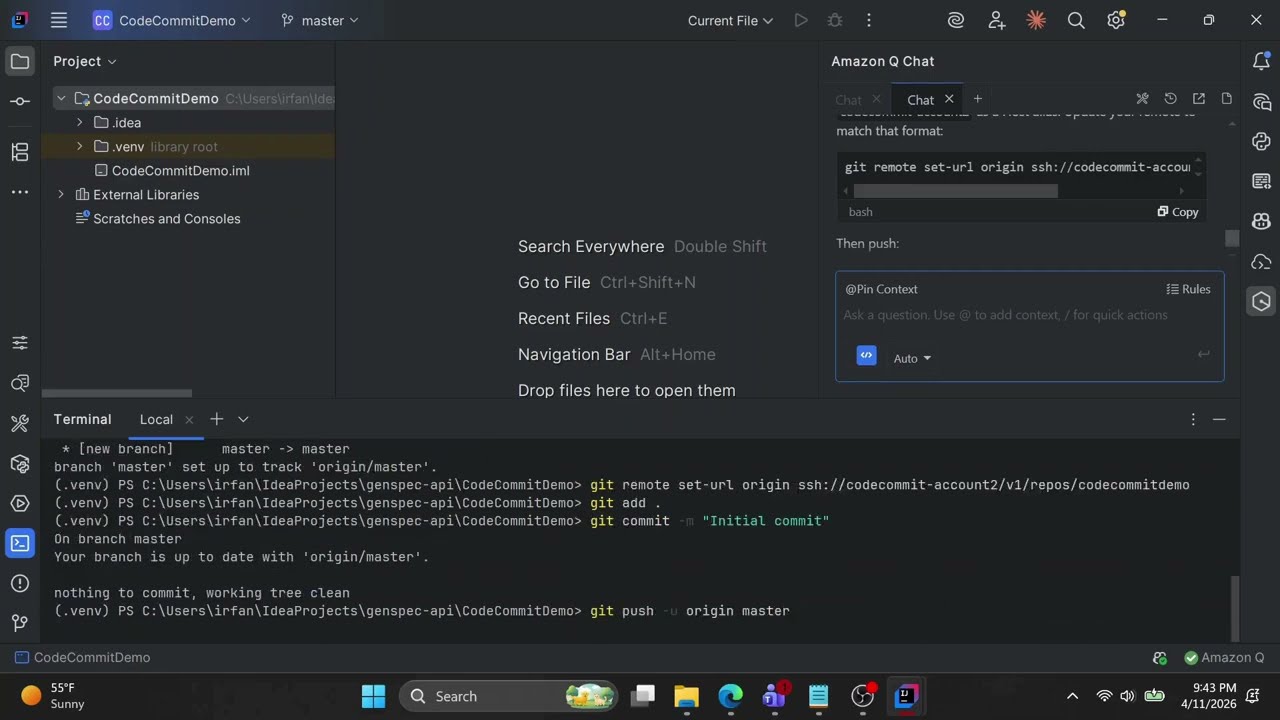
Task: Open terminal options kebab menu
Action: [x=1193, y=419]
